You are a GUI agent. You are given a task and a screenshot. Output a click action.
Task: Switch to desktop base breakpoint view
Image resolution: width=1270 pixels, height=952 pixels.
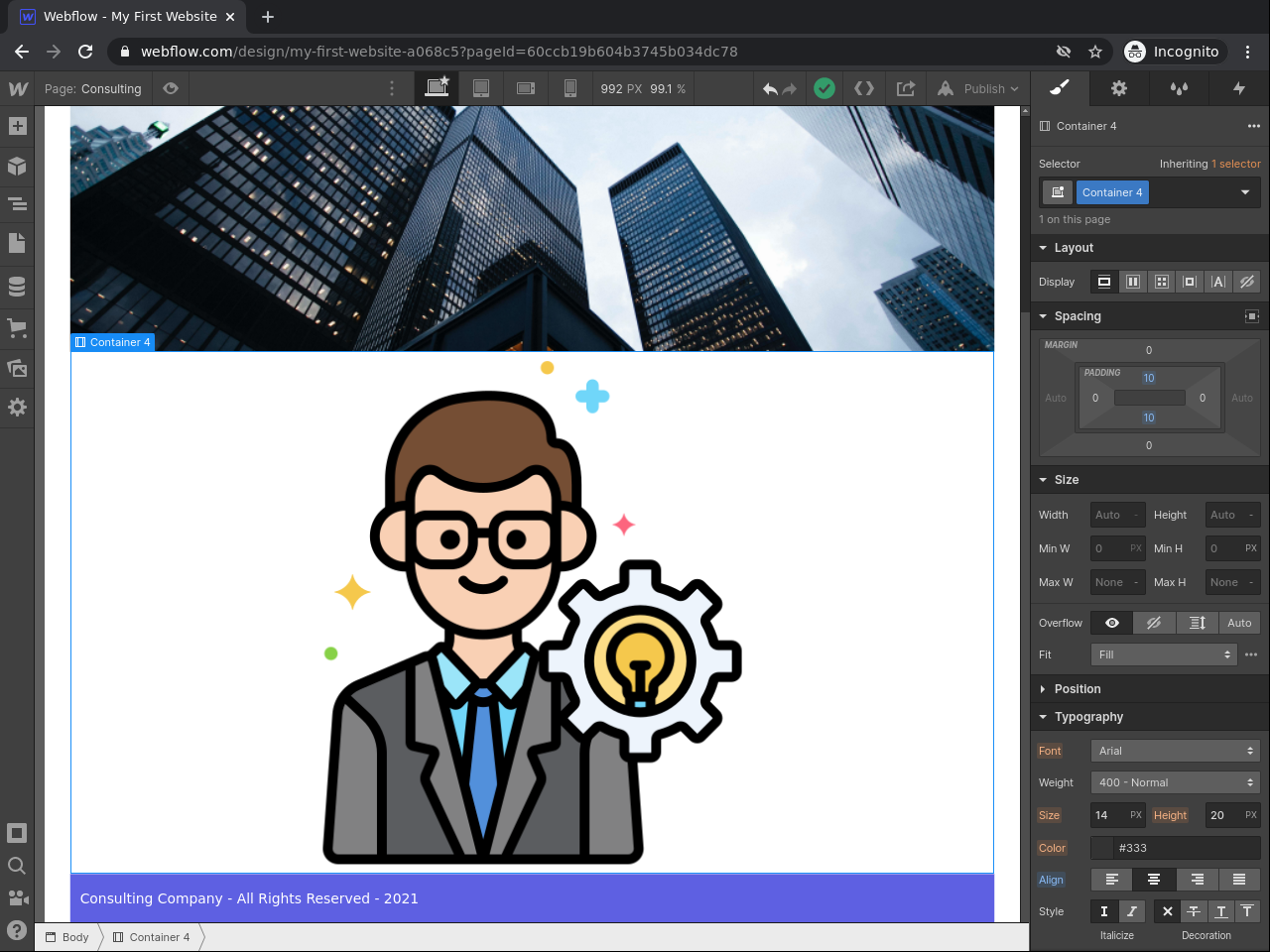[437, 88]
